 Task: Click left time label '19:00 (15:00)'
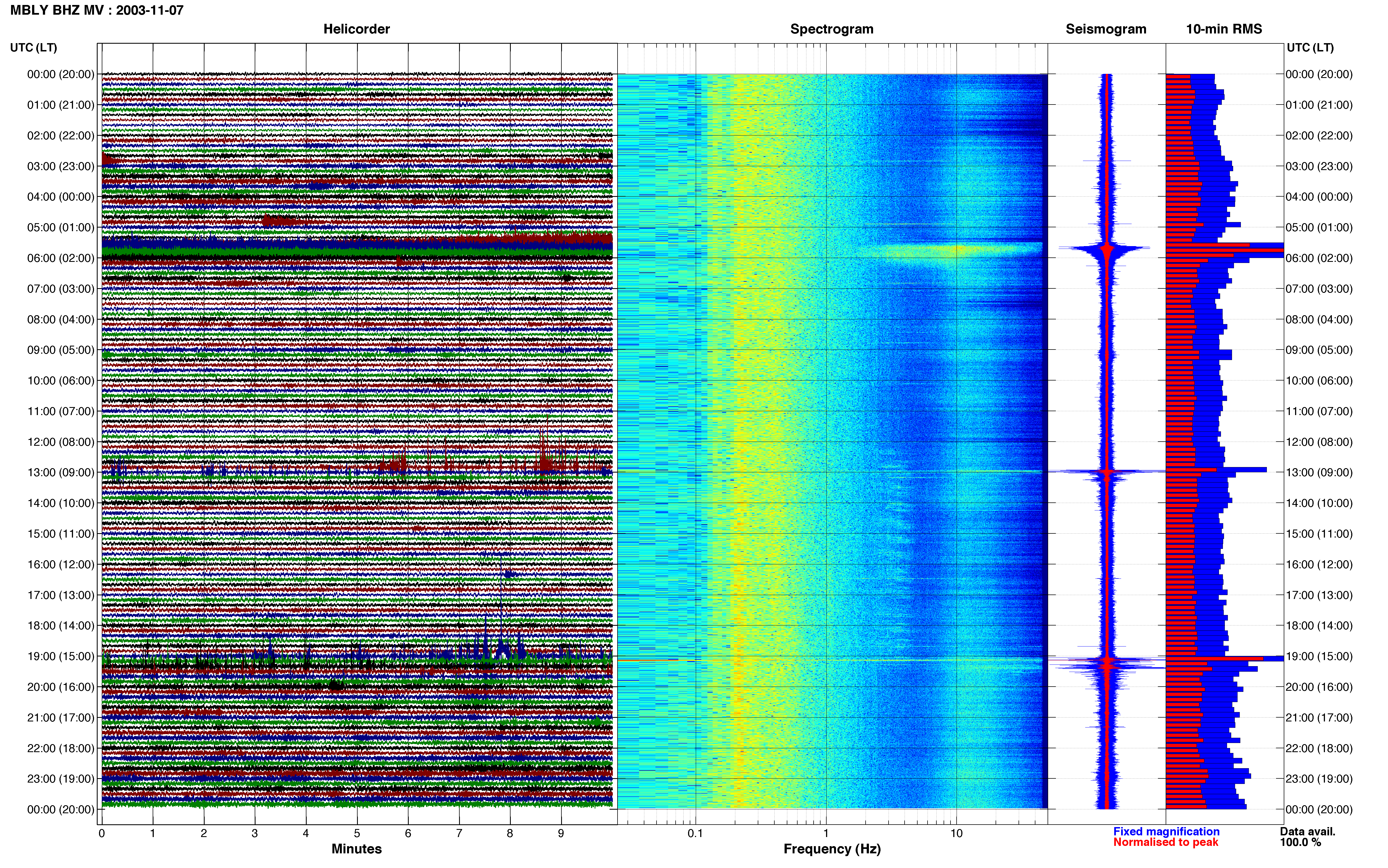tap(61, 656)
